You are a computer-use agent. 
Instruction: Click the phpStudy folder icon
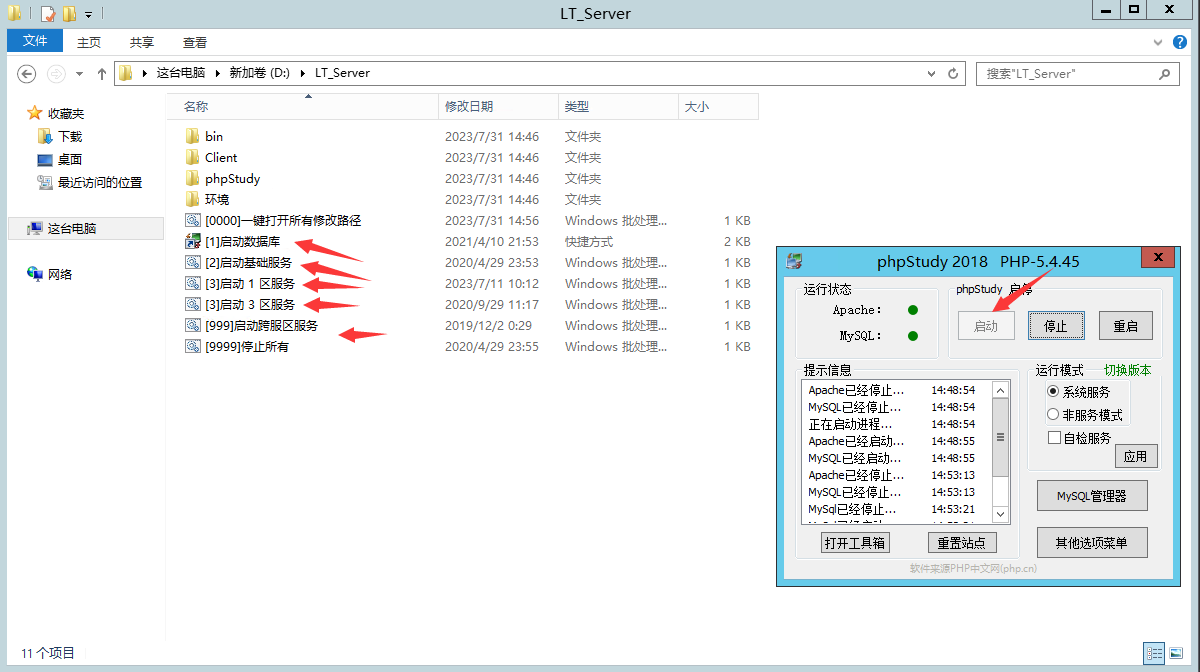point(193,179)
